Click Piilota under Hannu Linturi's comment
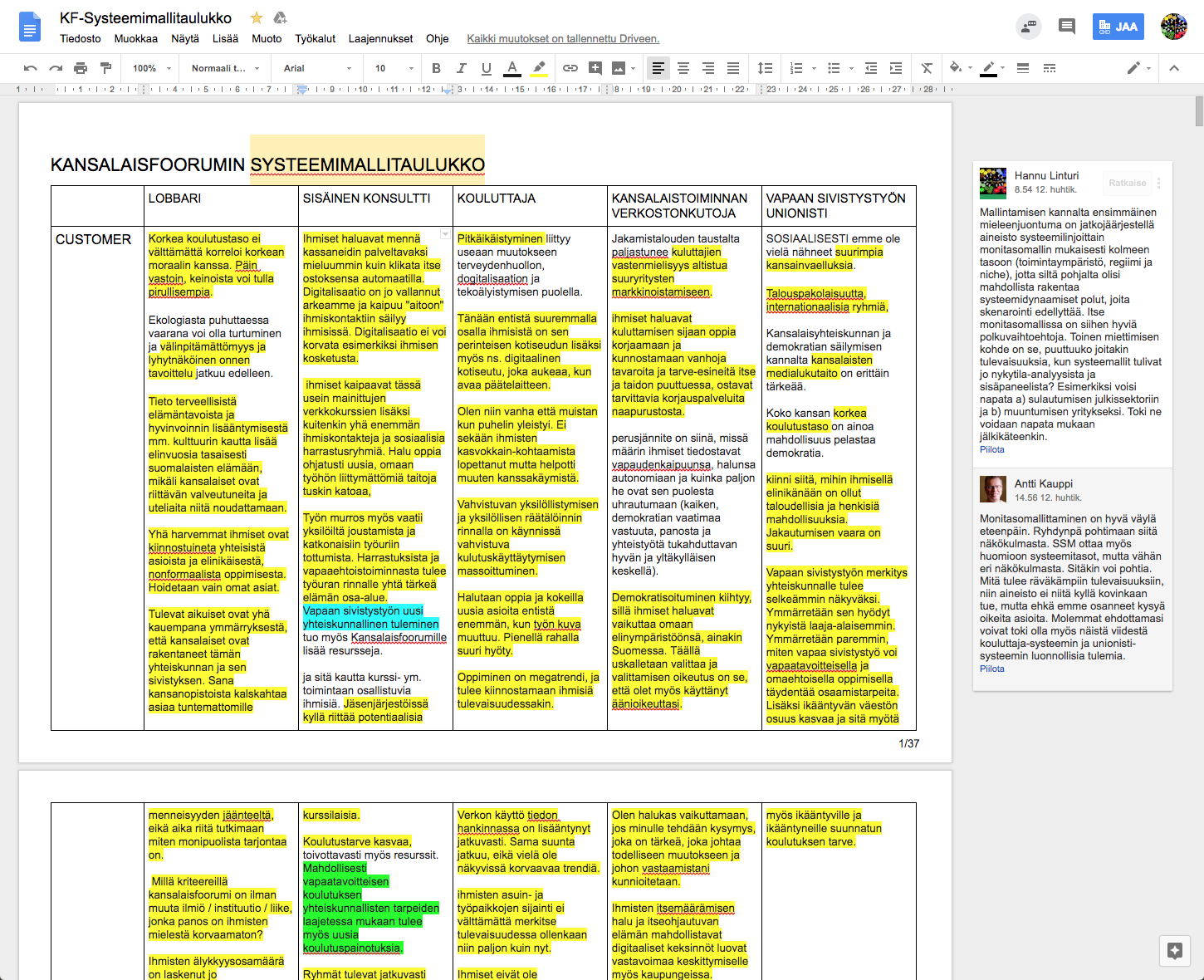 point(991,449)
